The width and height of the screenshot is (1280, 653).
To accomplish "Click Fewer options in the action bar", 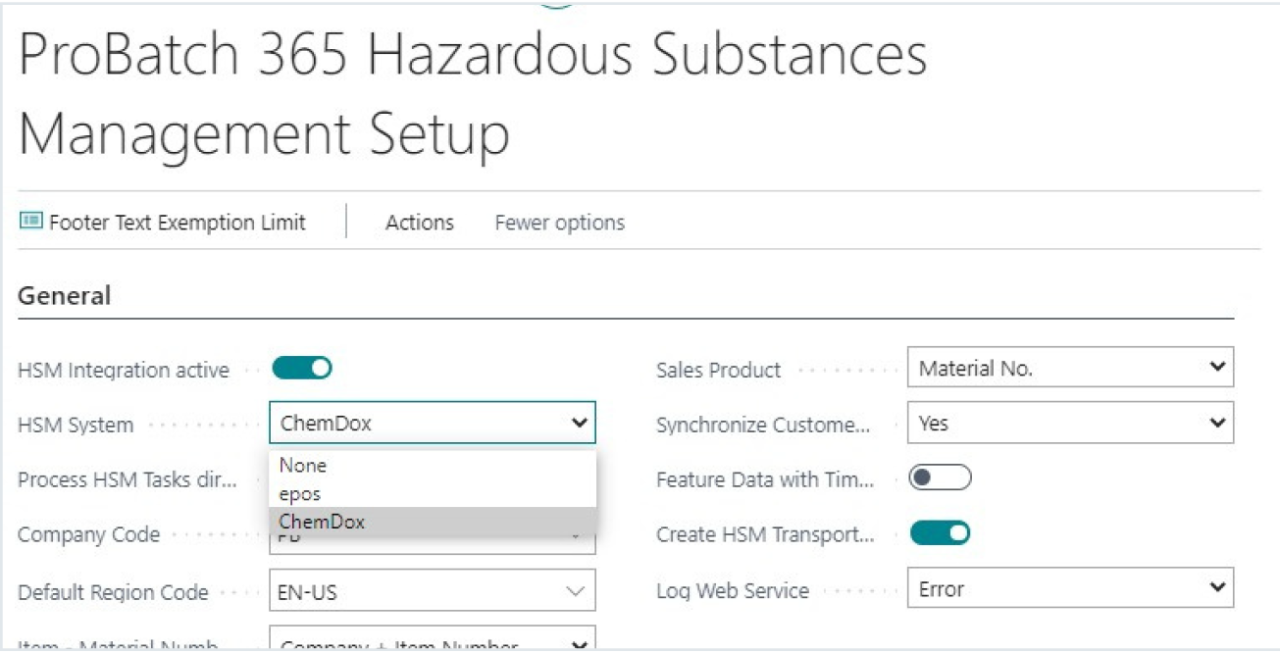I will (559, 222).
